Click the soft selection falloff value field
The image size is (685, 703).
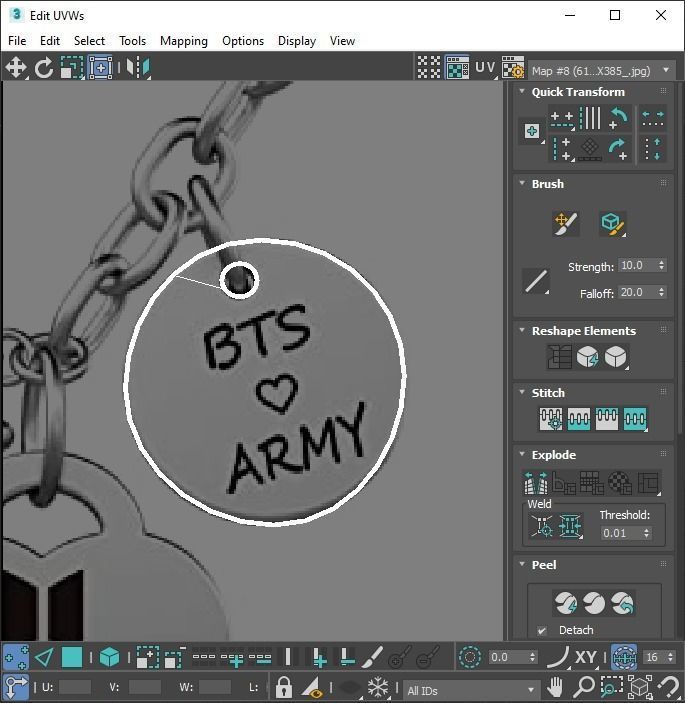pyautogui.click(x=507, y=657)
